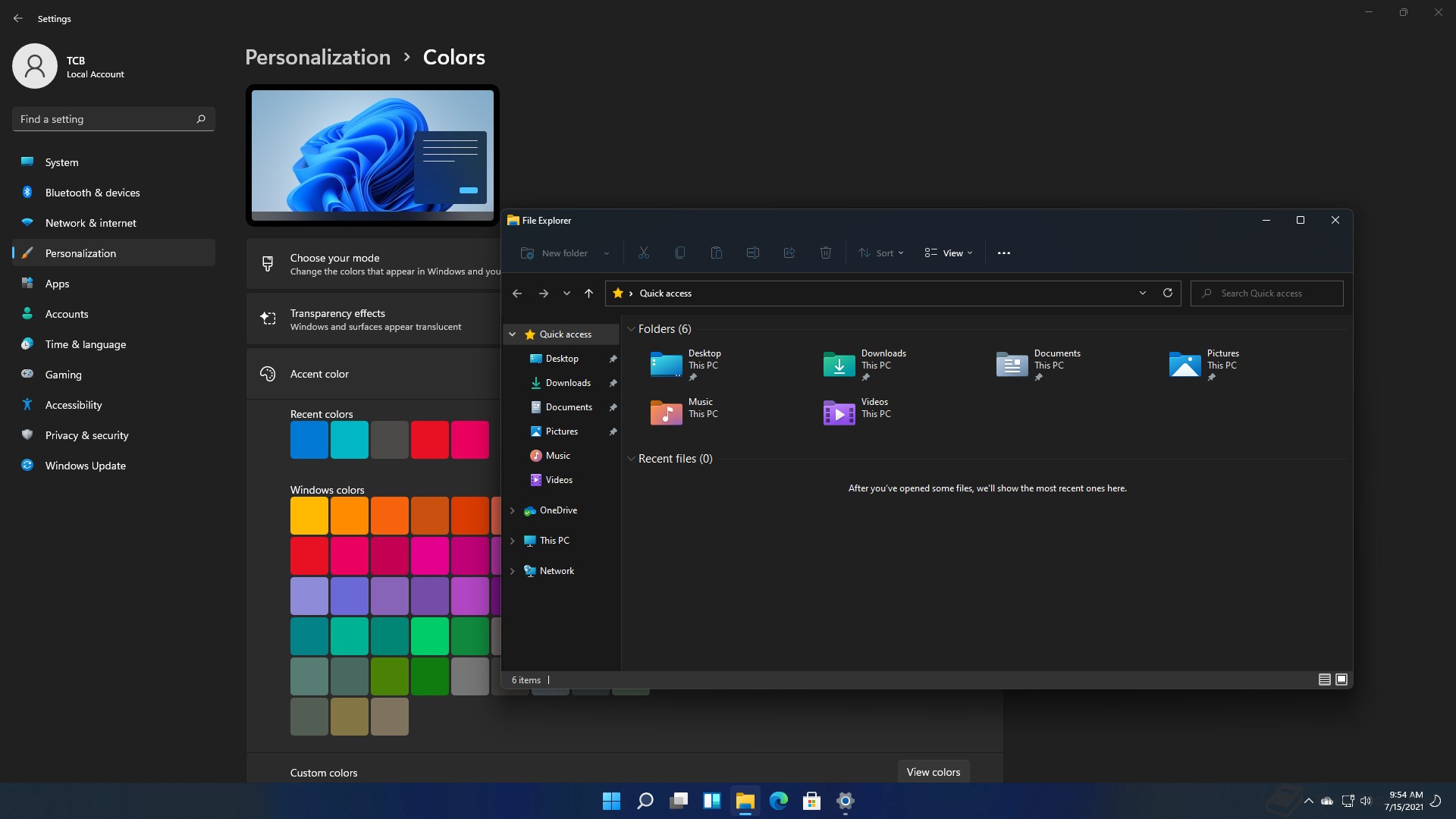Open Bluetooth & devices settings
The height and width of the screenshot is (819, 1456).
[x=114, y=193]
